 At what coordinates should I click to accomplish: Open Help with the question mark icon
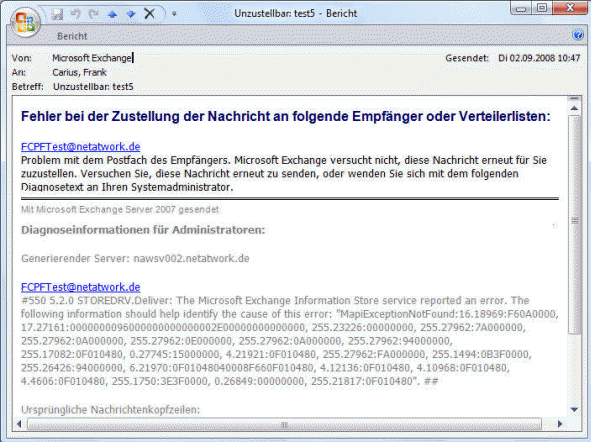tap(577, 35)
